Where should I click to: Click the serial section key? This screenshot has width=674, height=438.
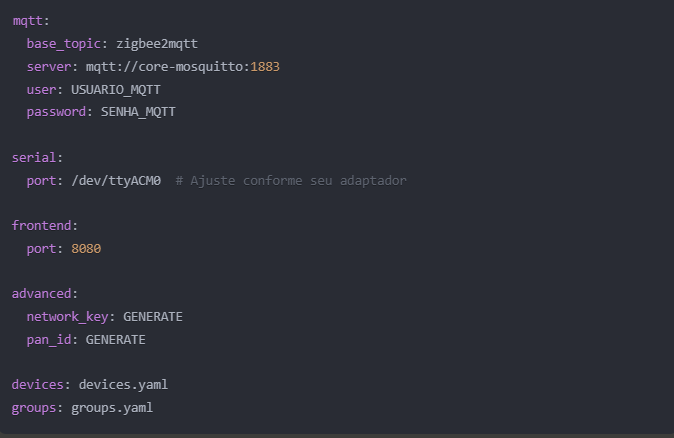point(34,158)
